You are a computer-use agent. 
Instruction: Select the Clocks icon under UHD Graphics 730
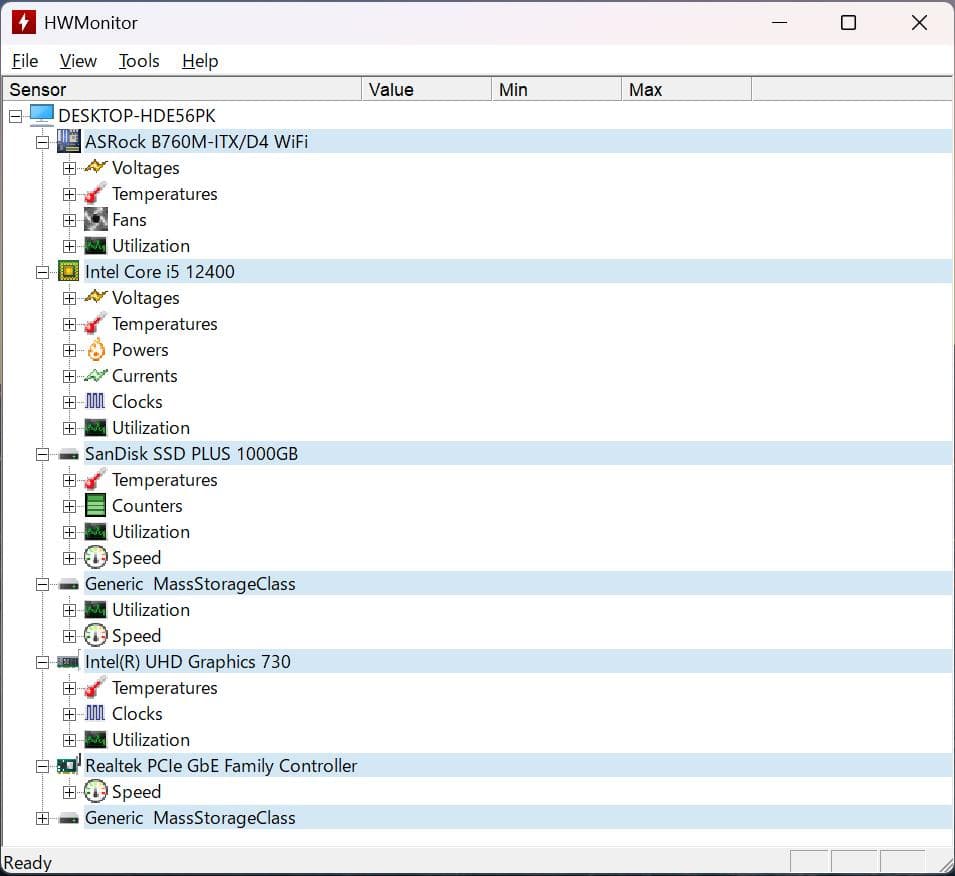pyautogui.click(x=93, y=713)
